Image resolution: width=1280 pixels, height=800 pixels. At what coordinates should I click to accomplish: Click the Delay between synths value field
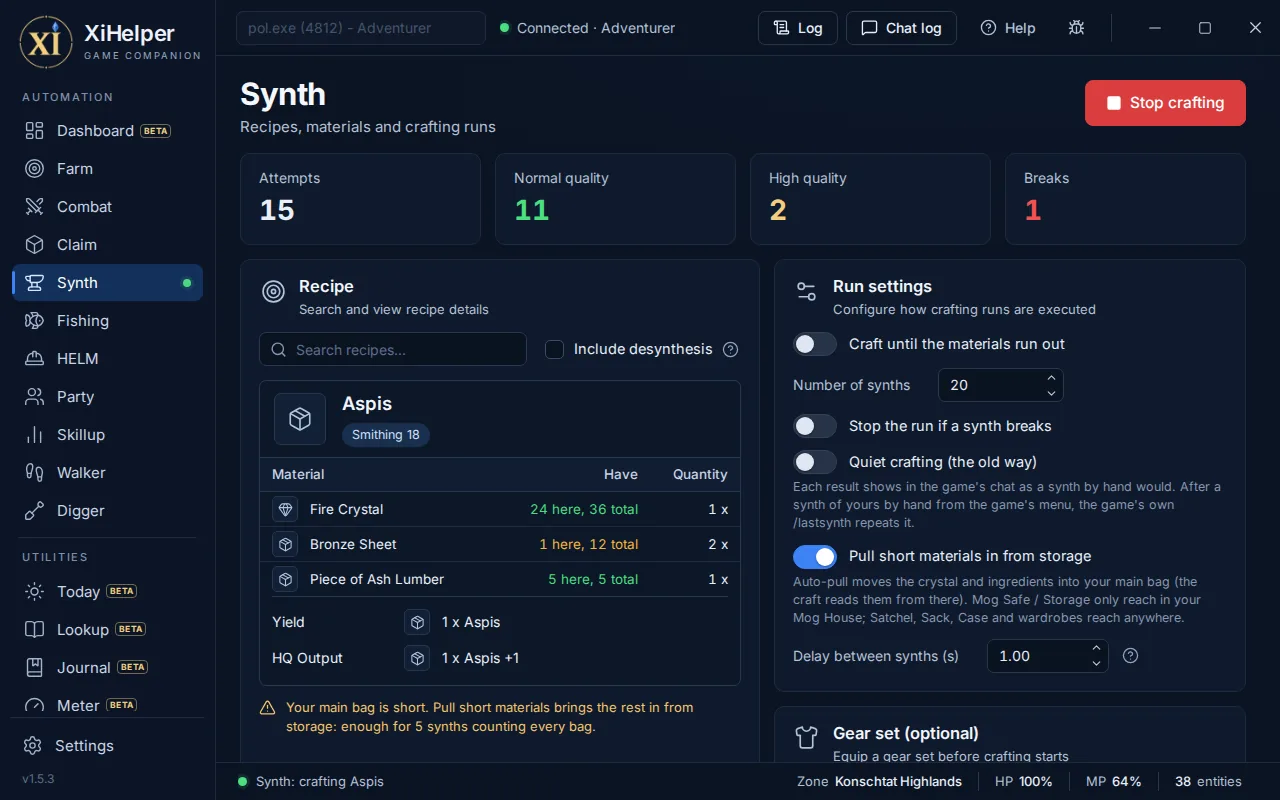(1048, 656)
